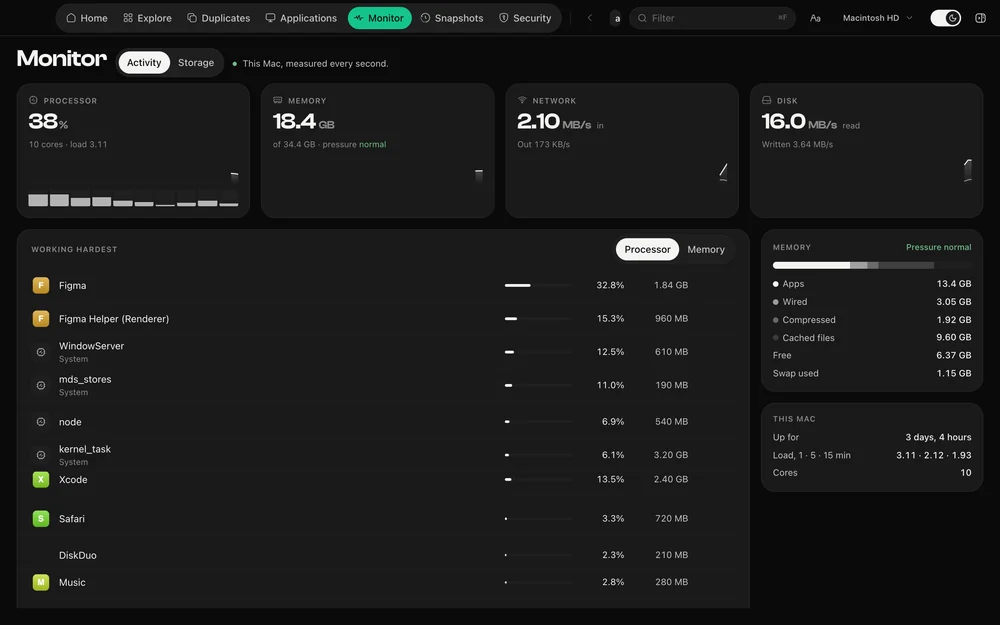This screenshot has height=625, width=1000.
Task: Click the back chevron arrow
Action: tap(590, 18)
